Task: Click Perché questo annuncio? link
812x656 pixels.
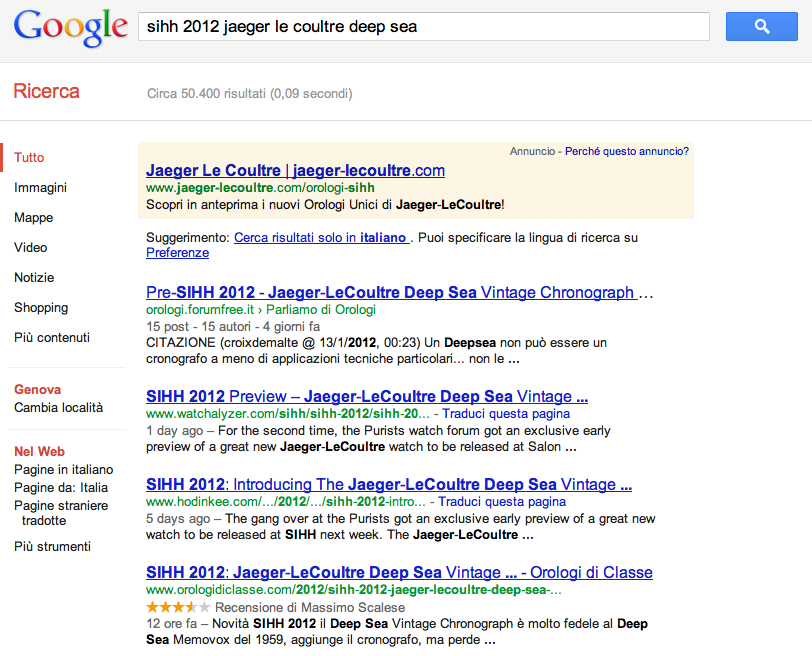Action: [x=626, y=151]
